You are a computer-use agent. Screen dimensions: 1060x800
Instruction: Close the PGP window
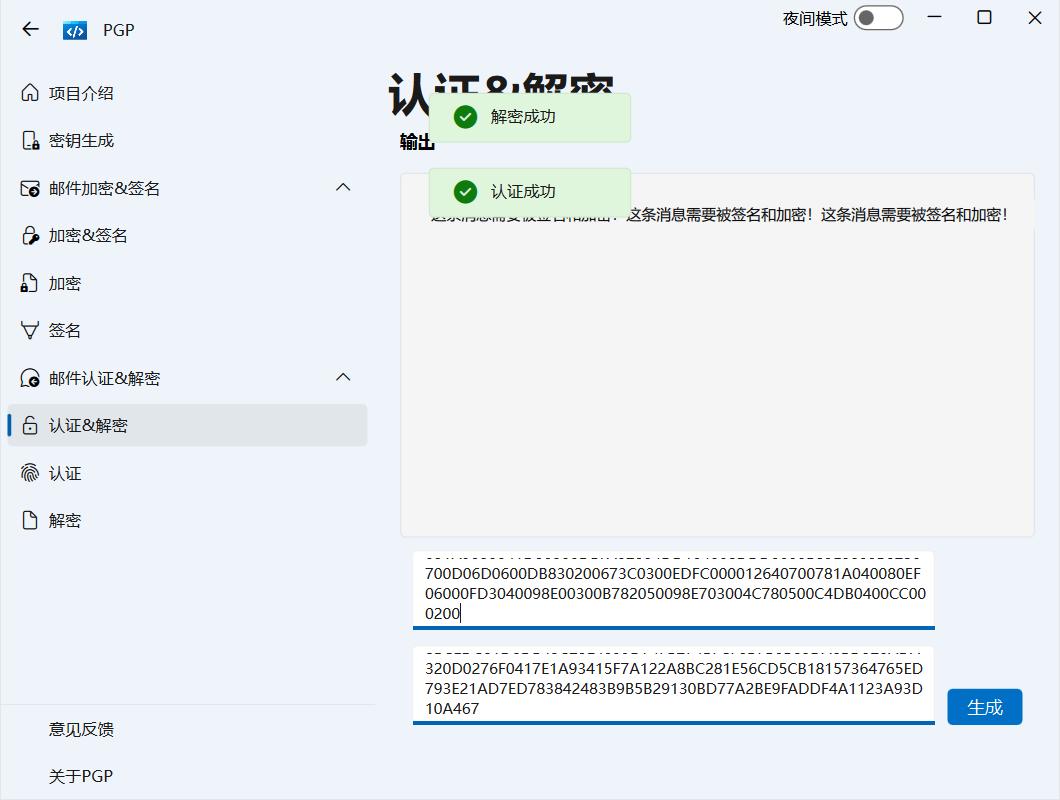pos(1034,18)
